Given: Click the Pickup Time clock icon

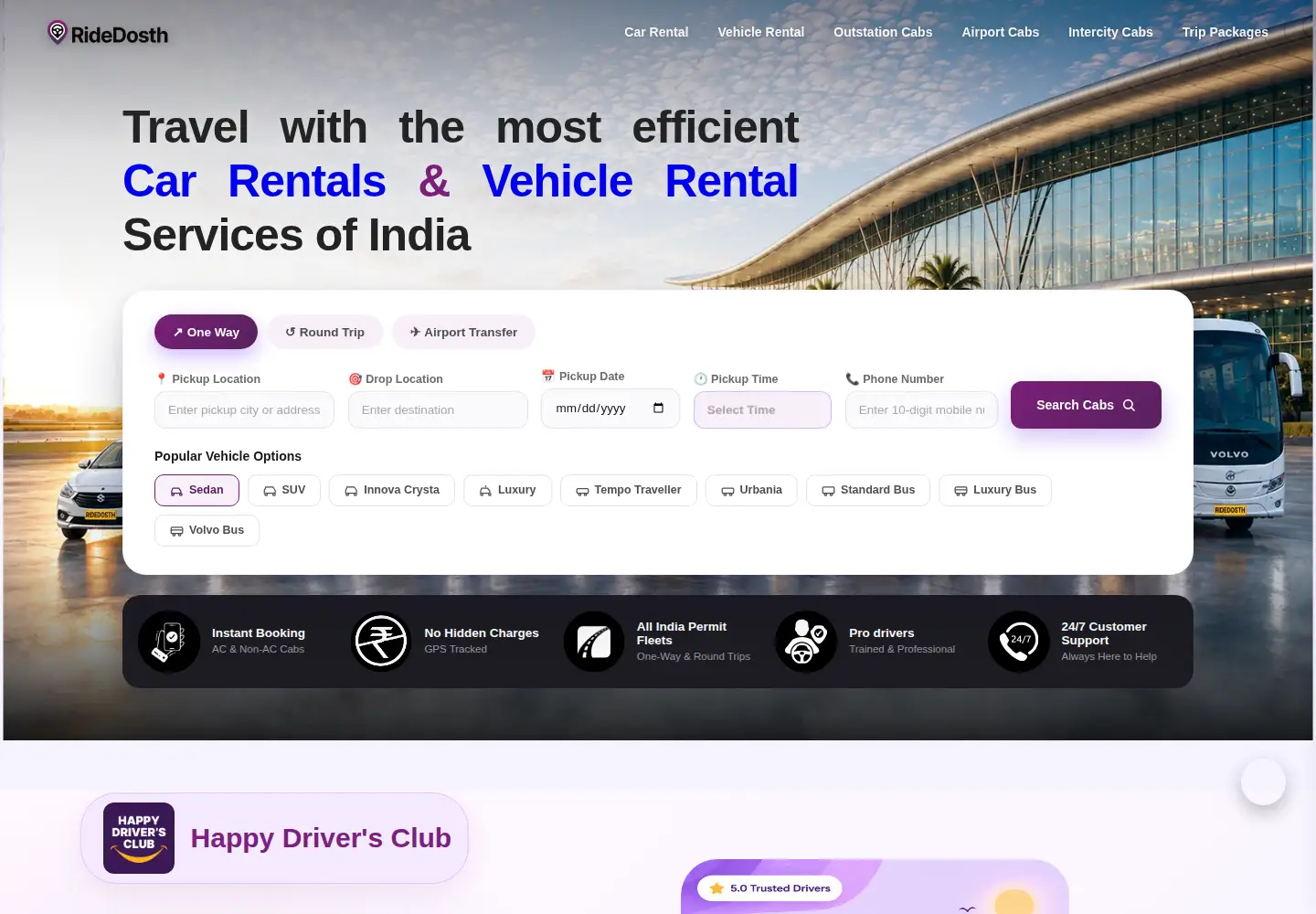Looking at the screenshot, I should click(x=701, y=378).
